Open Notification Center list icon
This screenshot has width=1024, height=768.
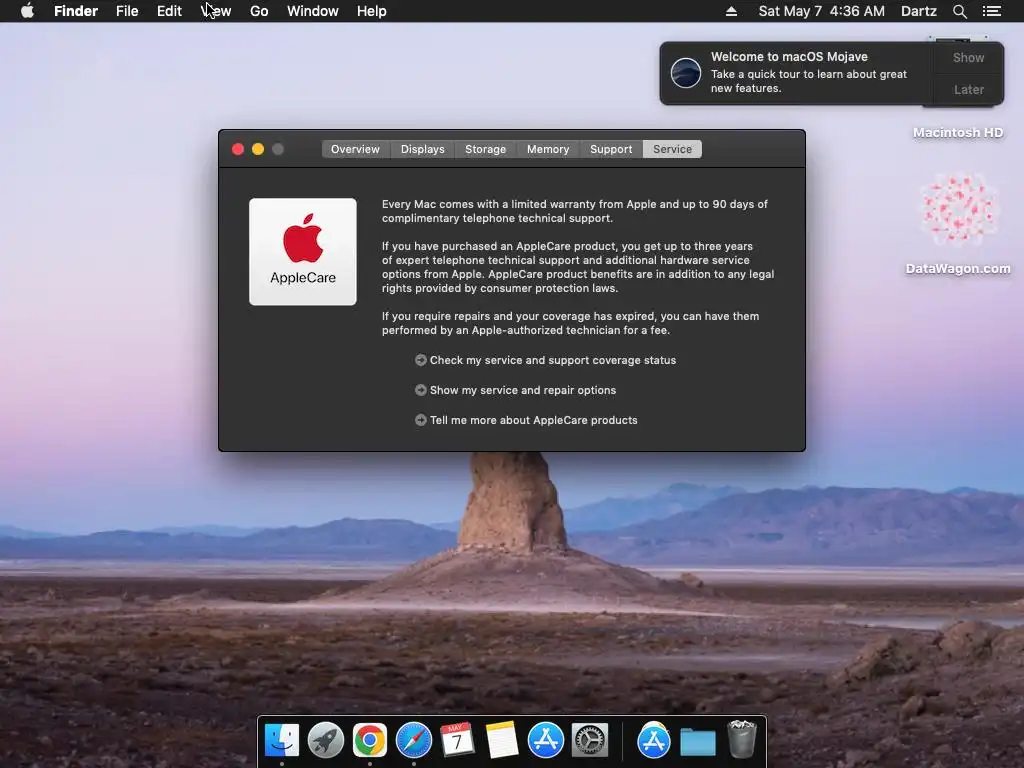pyautogui.click(x=991, y=11)
